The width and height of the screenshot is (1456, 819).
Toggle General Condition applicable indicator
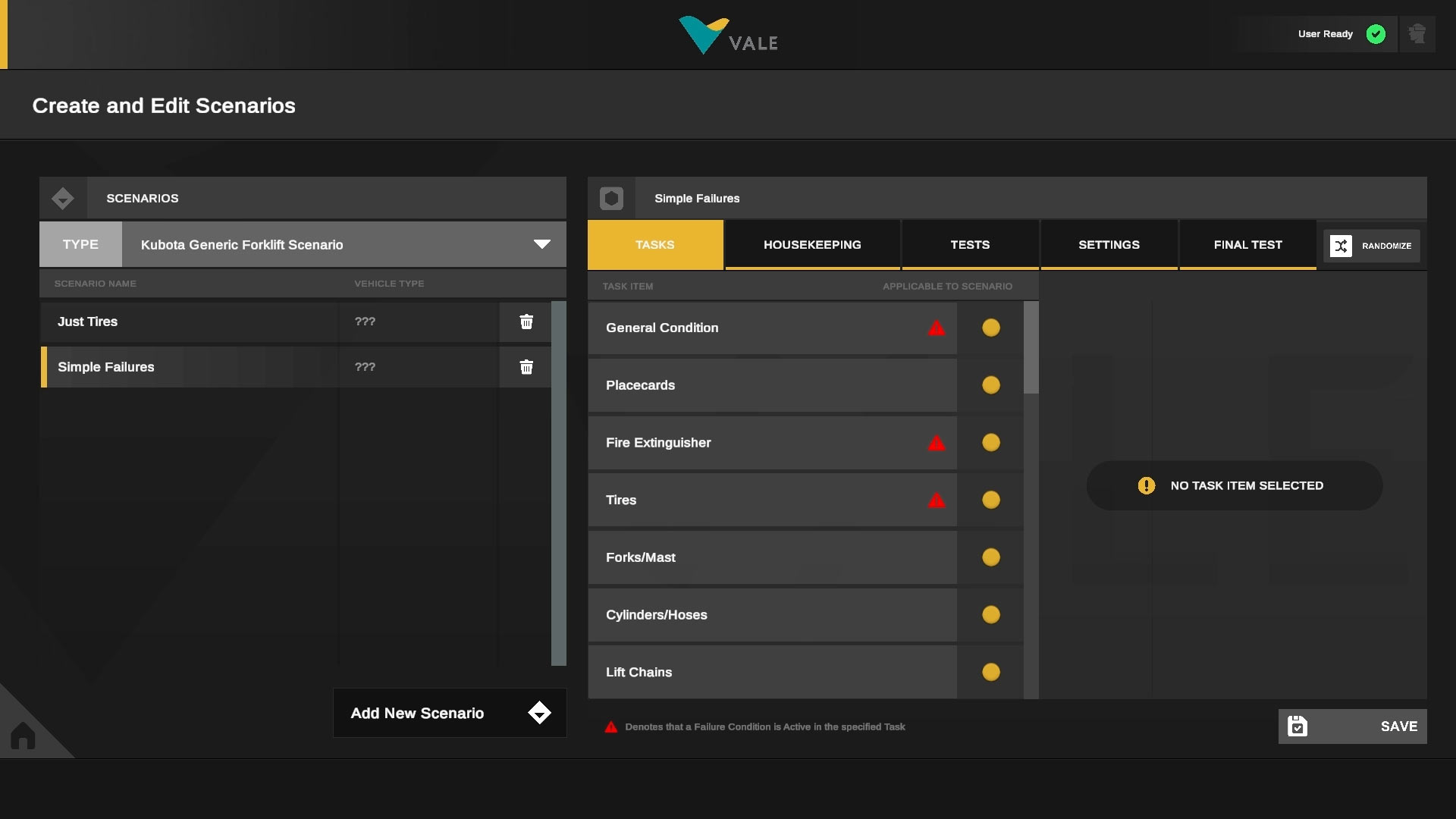point(990,328)
